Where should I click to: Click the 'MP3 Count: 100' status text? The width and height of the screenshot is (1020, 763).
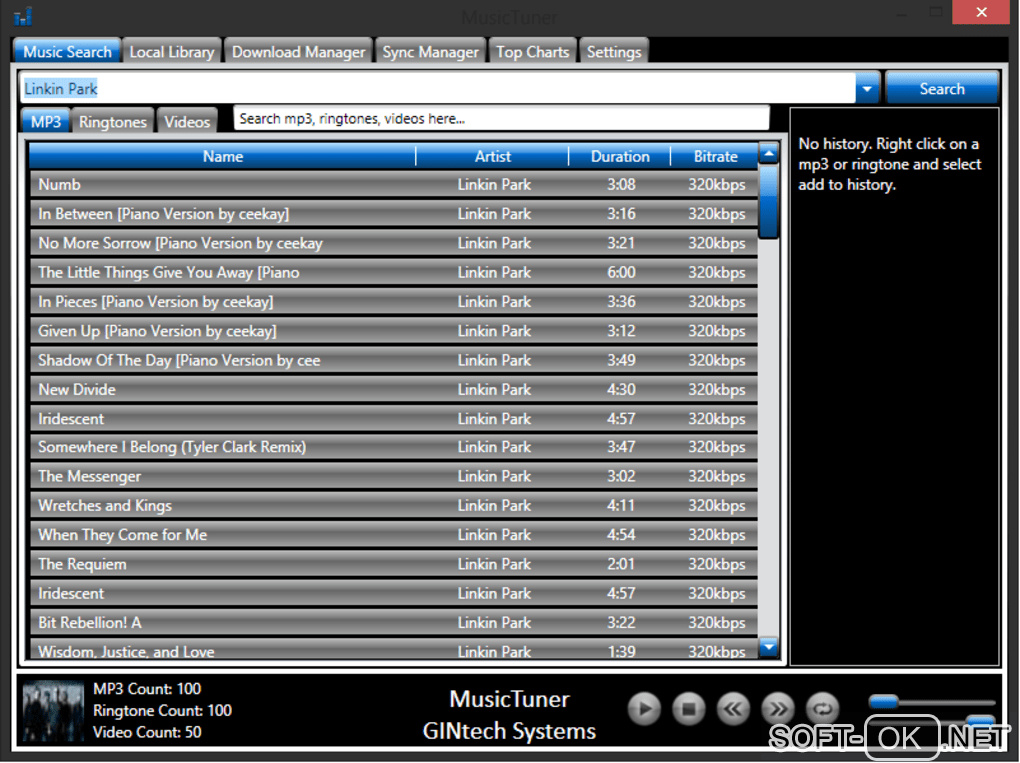[x=147, y=689]
